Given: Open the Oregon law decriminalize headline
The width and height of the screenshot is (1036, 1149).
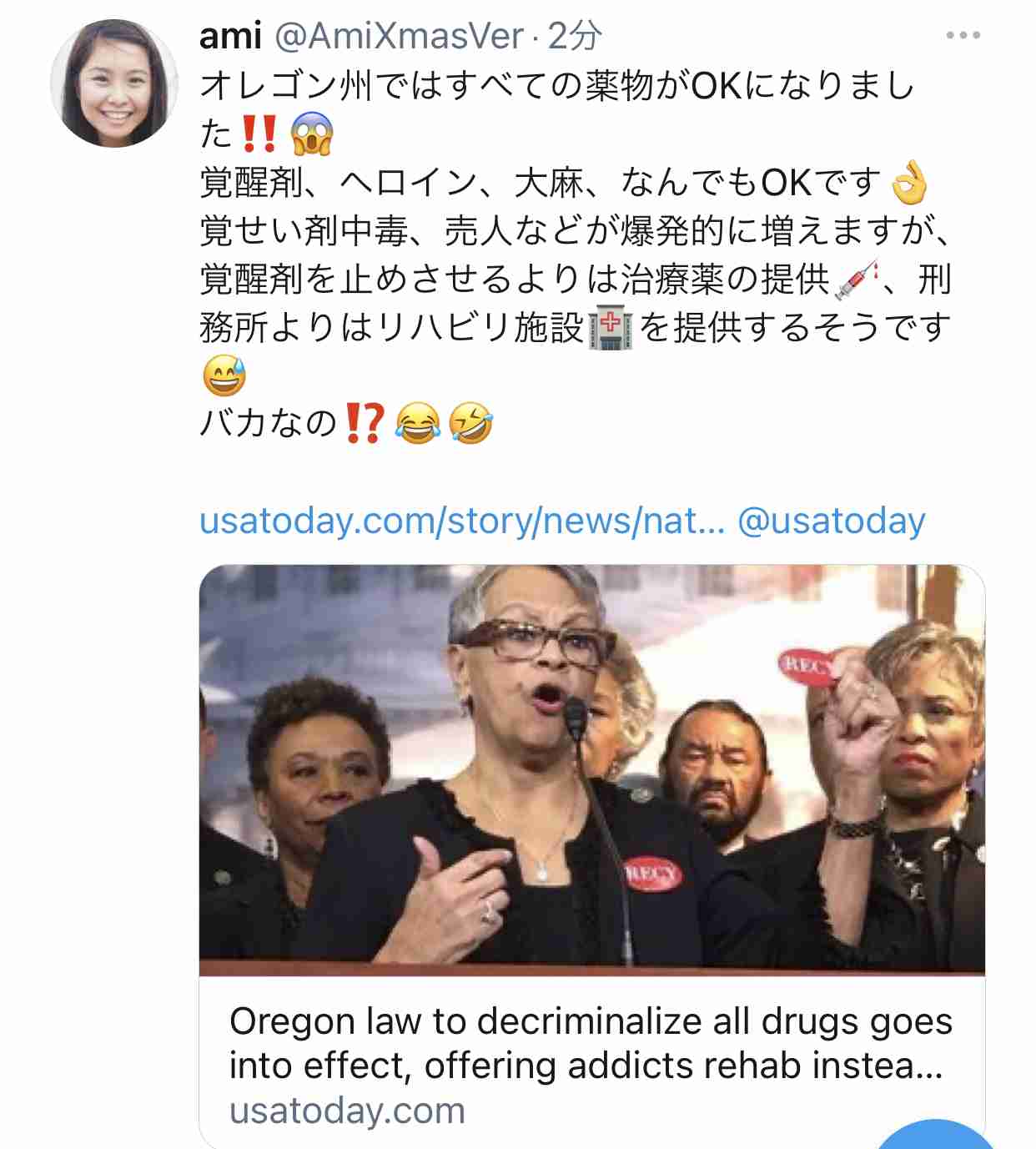Looking at the screenshot, I should 591,1043.
